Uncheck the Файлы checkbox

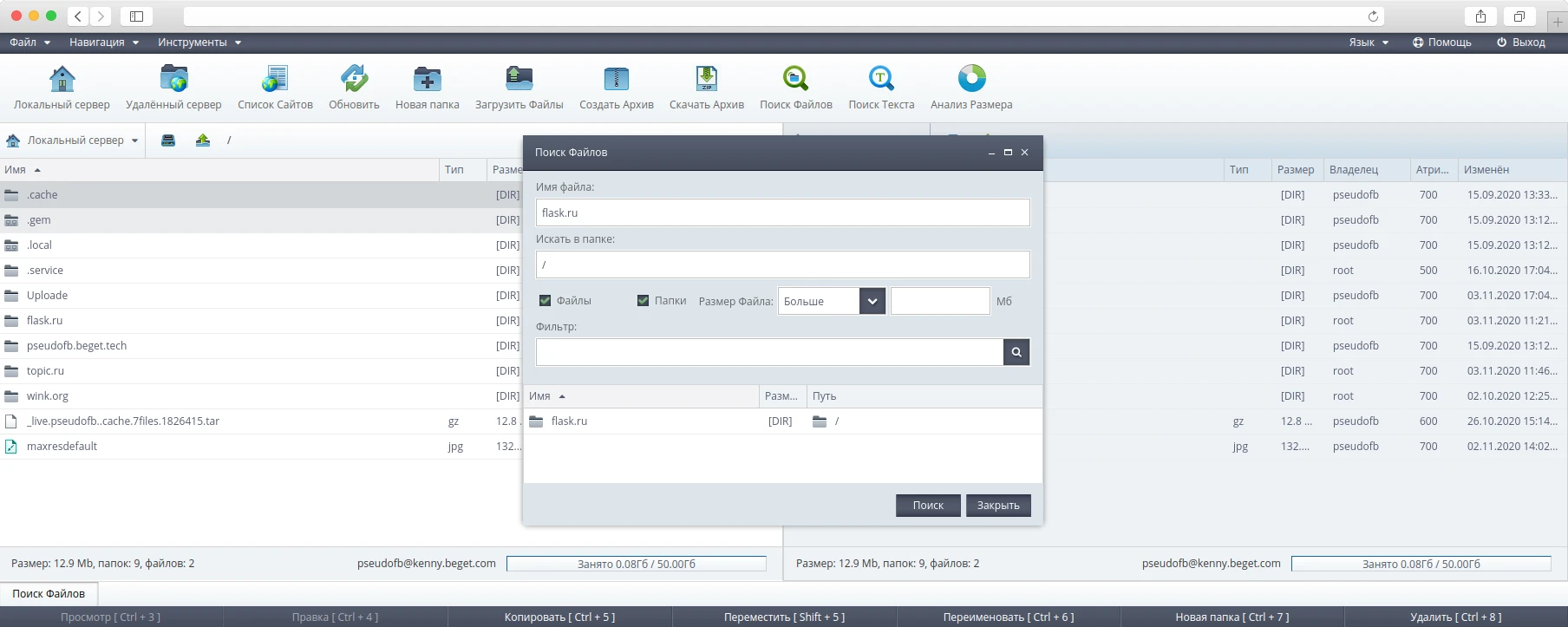tap(546, 301)
